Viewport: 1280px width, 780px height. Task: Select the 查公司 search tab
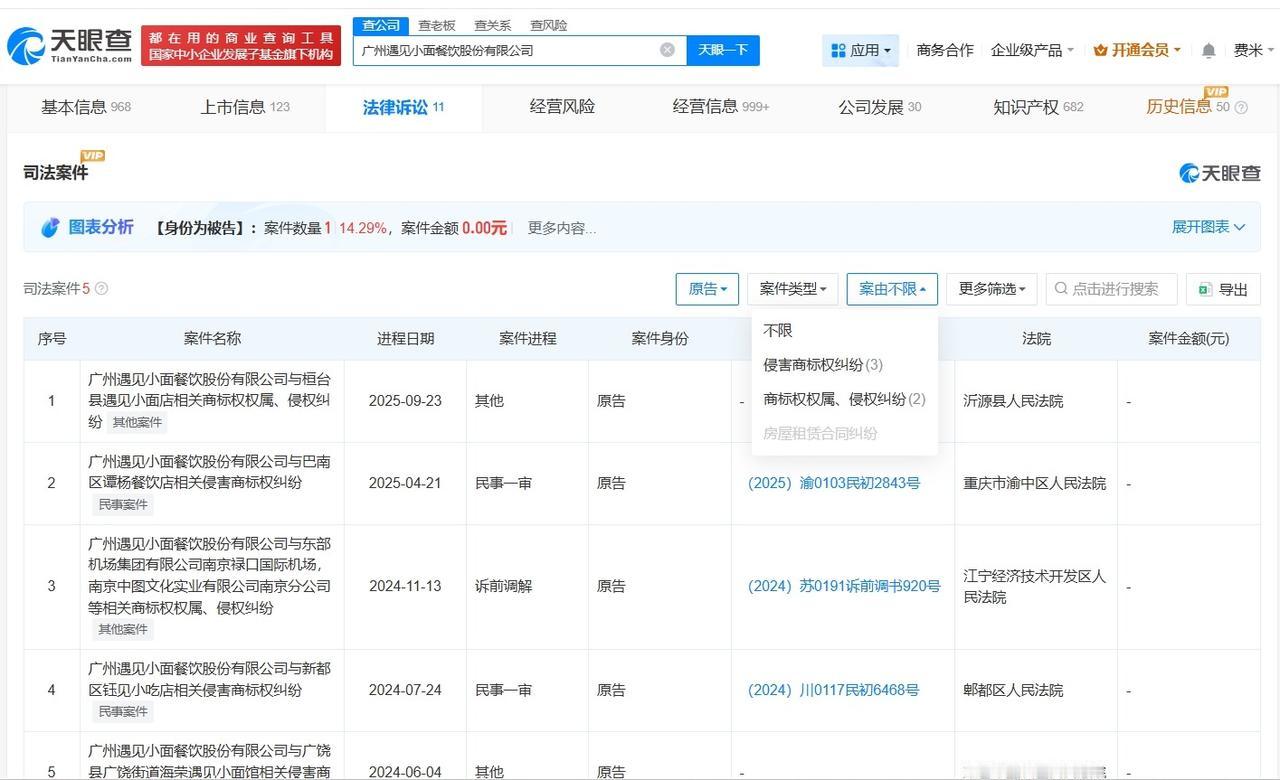(x=381, y=25)
